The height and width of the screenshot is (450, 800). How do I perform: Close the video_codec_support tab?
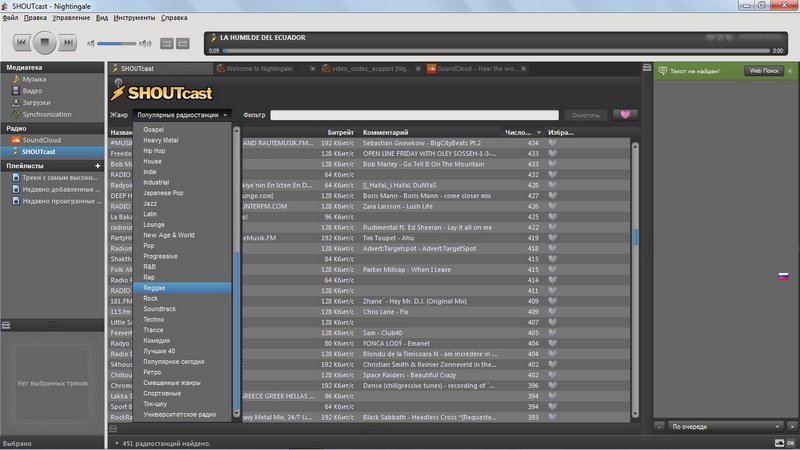coord(418,68)
